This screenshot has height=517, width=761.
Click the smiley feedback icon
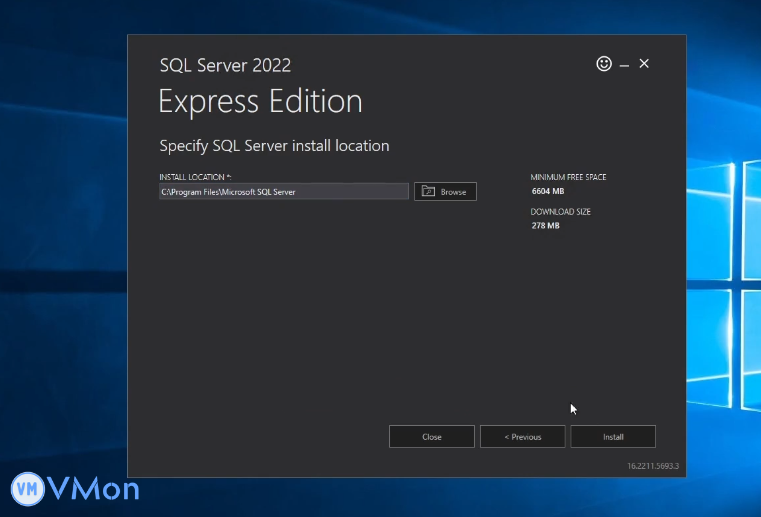tap(604, 64)
